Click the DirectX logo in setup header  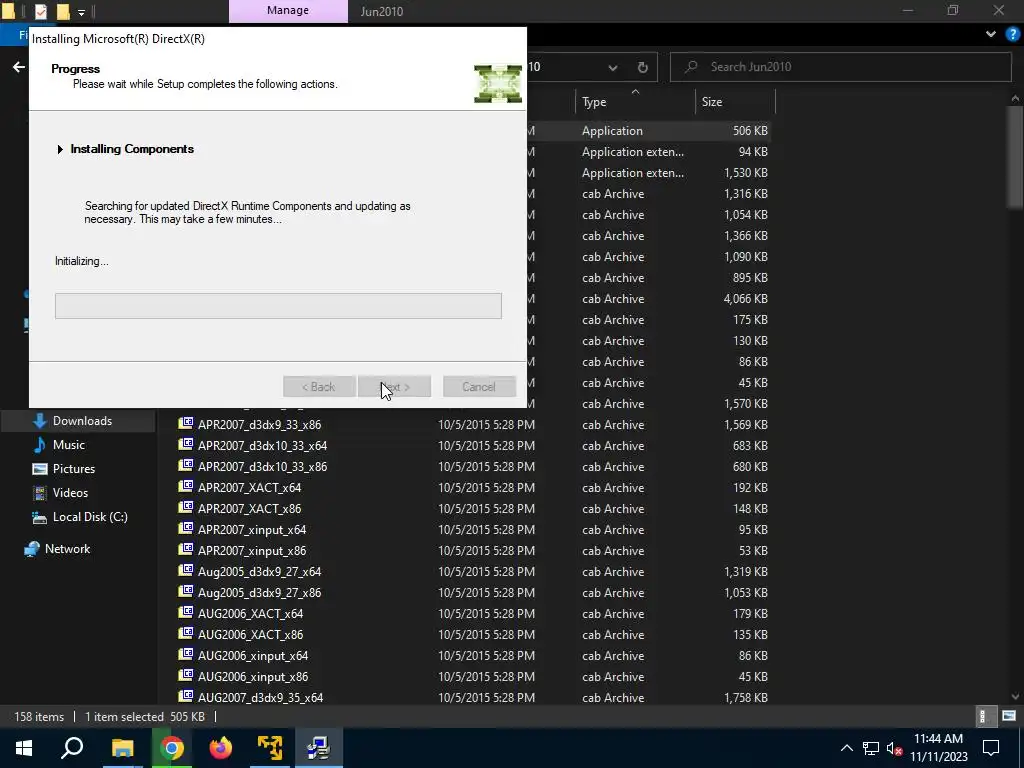pos(498,84)
